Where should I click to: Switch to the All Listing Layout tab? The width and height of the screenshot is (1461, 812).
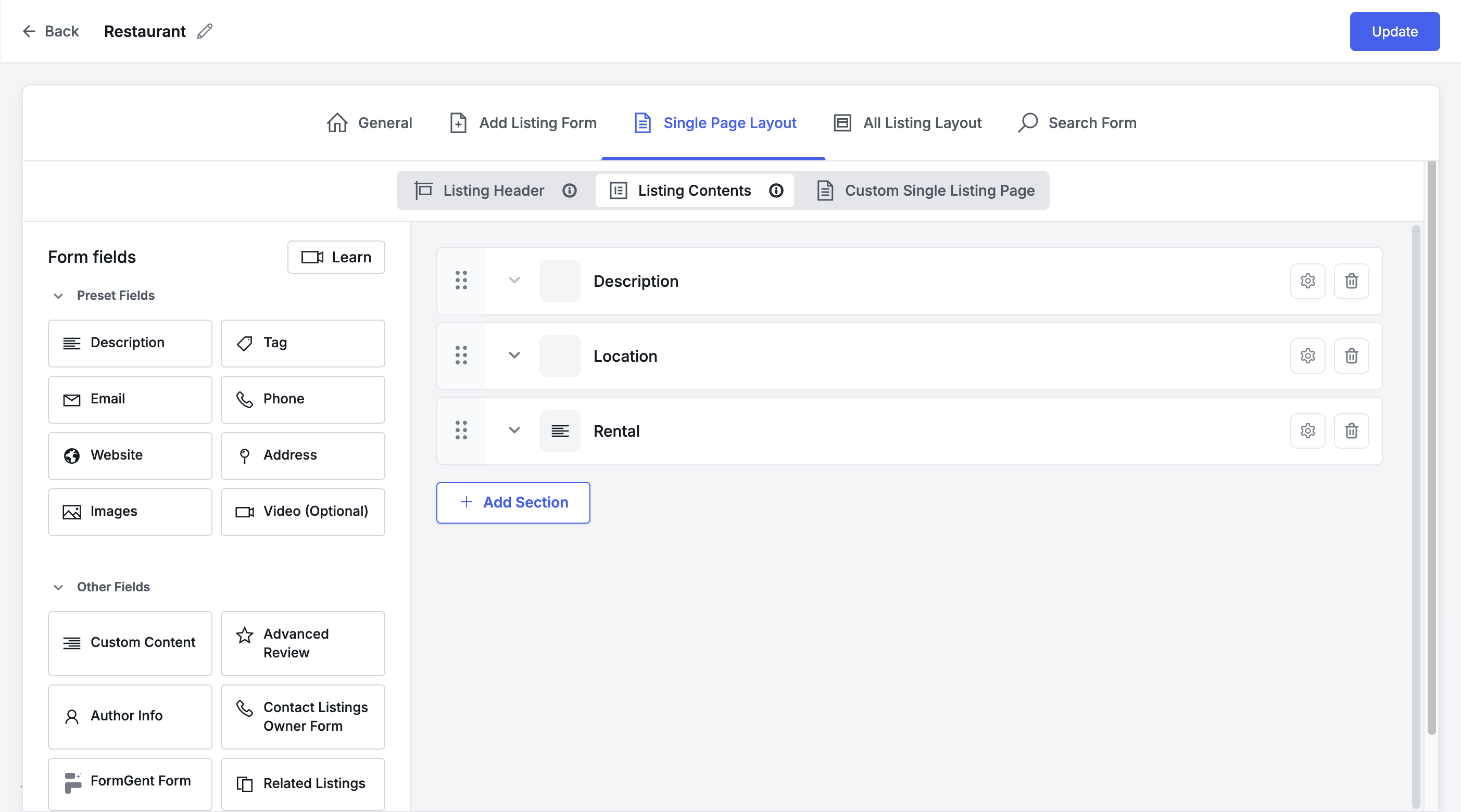pos(922,122)
